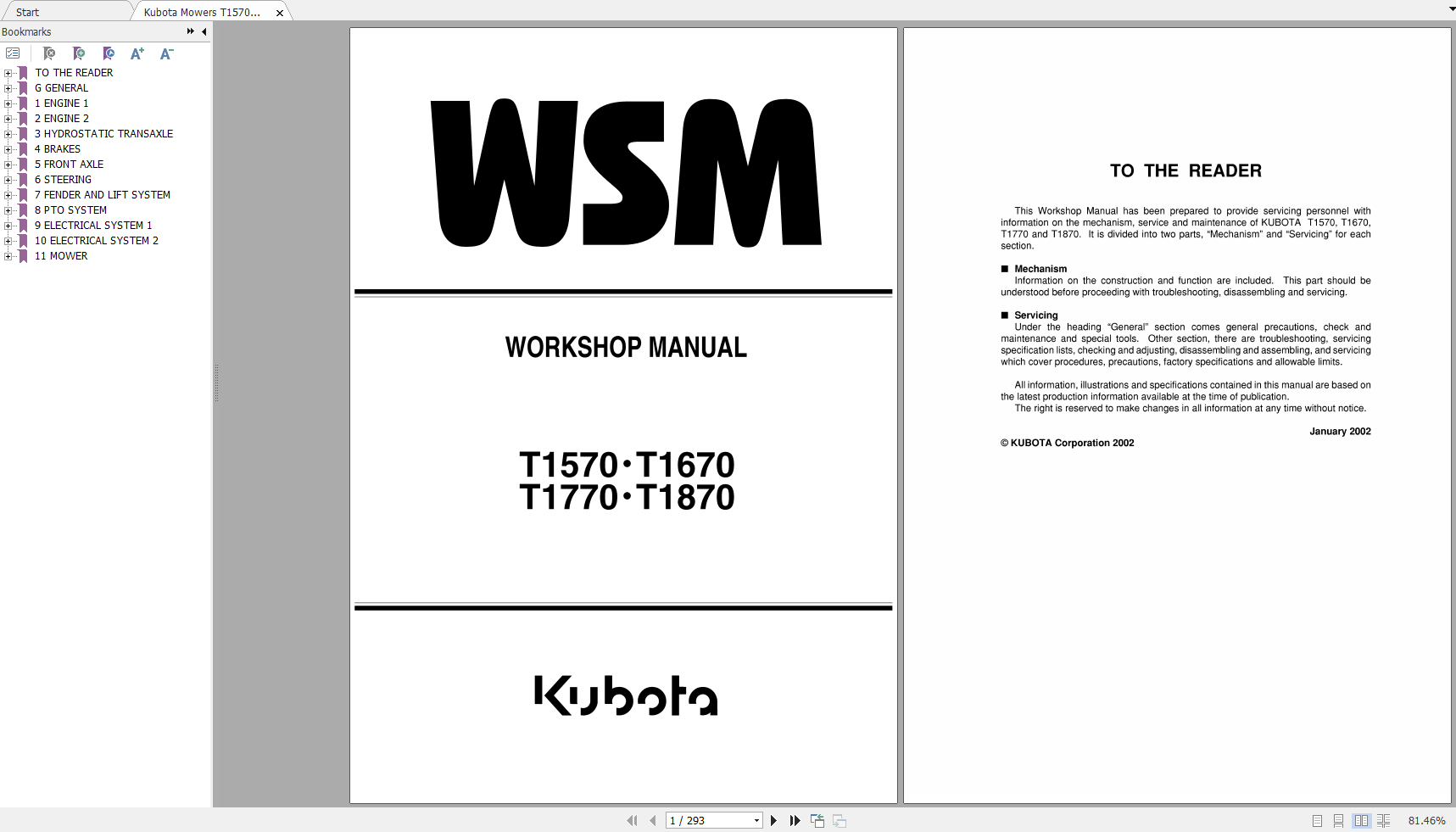
Task: Increase bookmark text size with A+
Action: pos(137,53)
